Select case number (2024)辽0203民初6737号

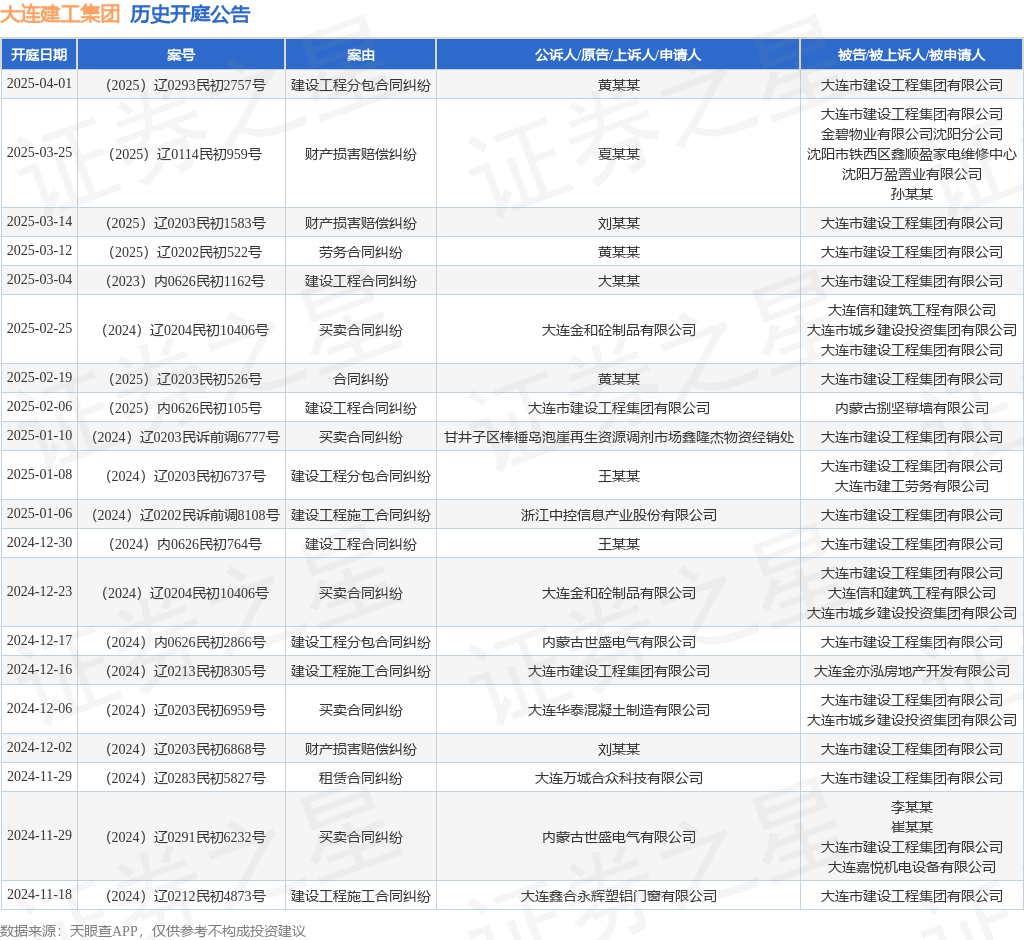[x=185, y=476]
